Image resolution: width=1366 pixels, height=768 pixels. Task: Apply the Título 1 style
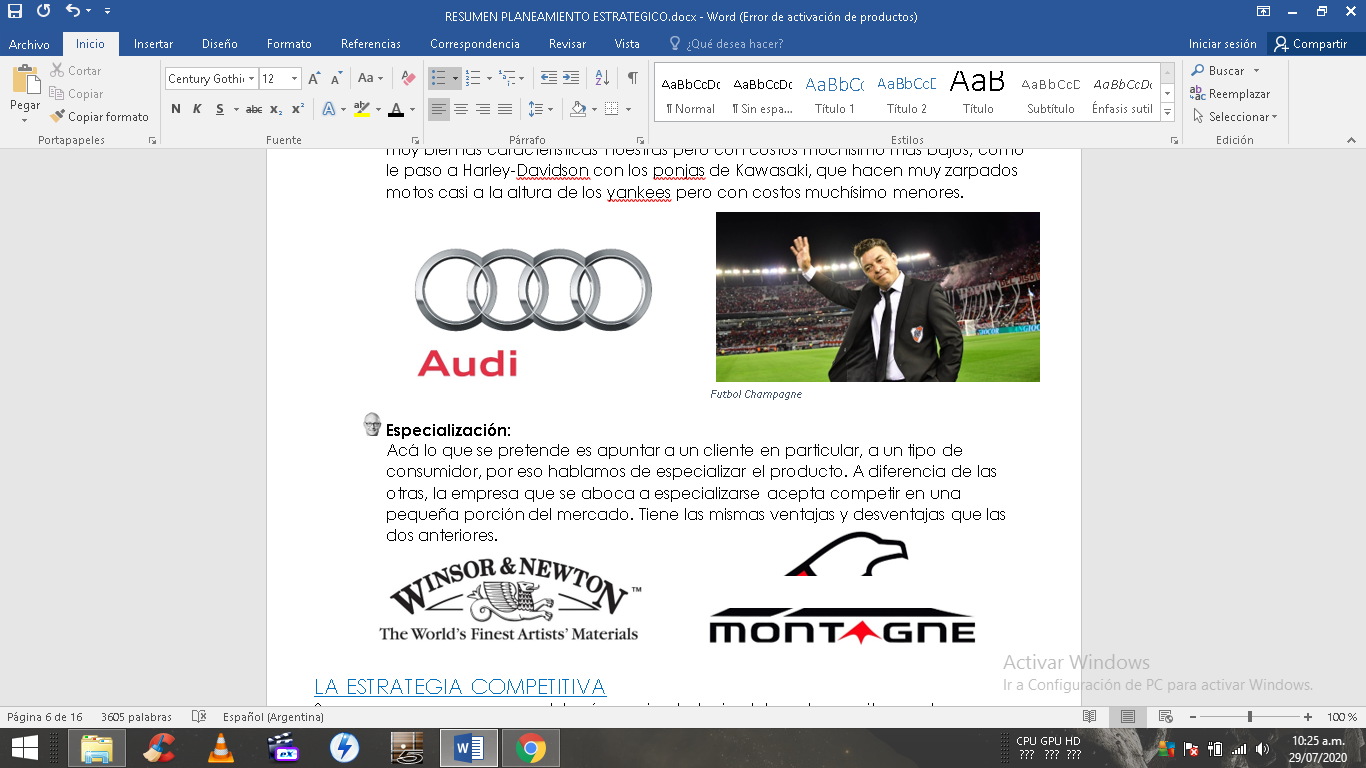click(x=834, y=93)
